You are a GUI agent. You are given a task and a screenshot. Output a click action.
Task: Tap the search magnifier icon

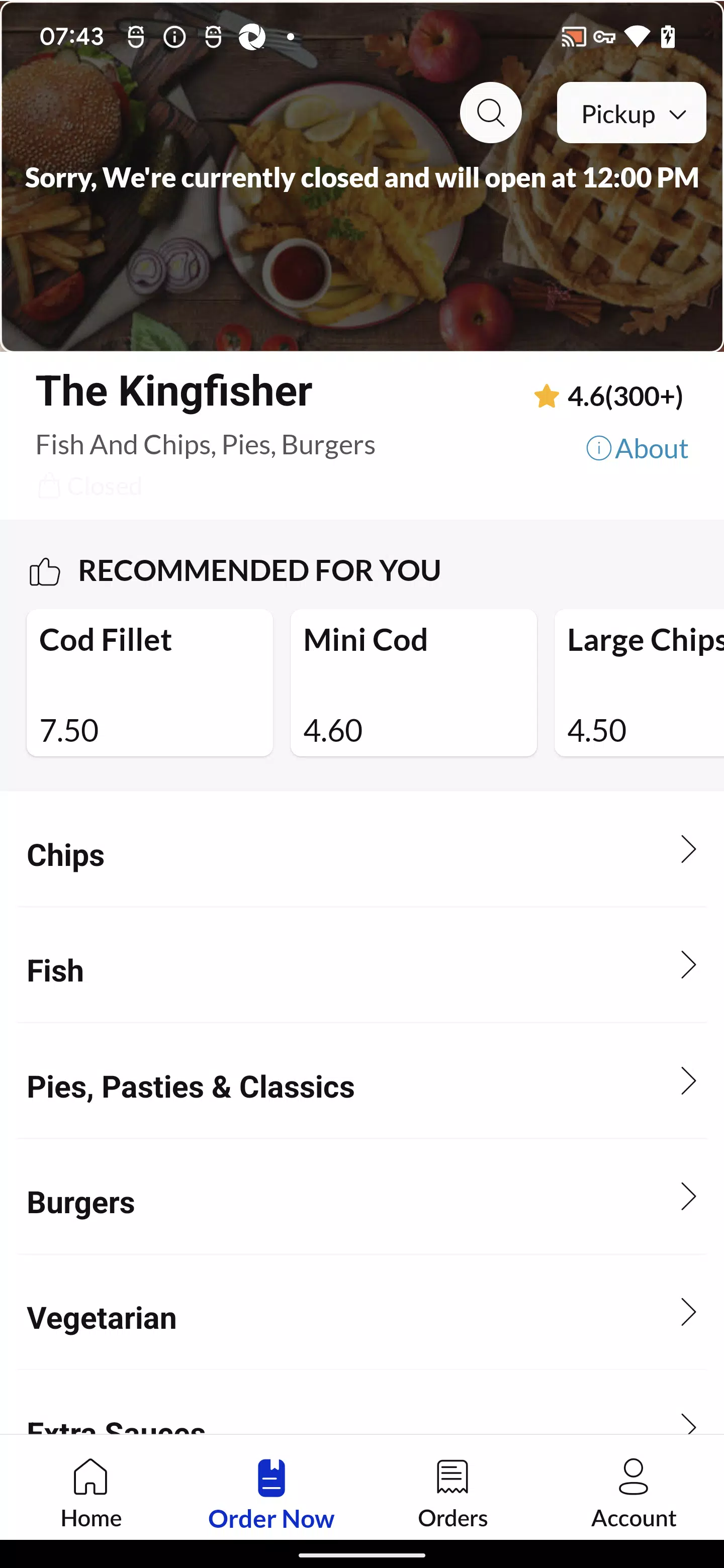(x=491, y=113)
